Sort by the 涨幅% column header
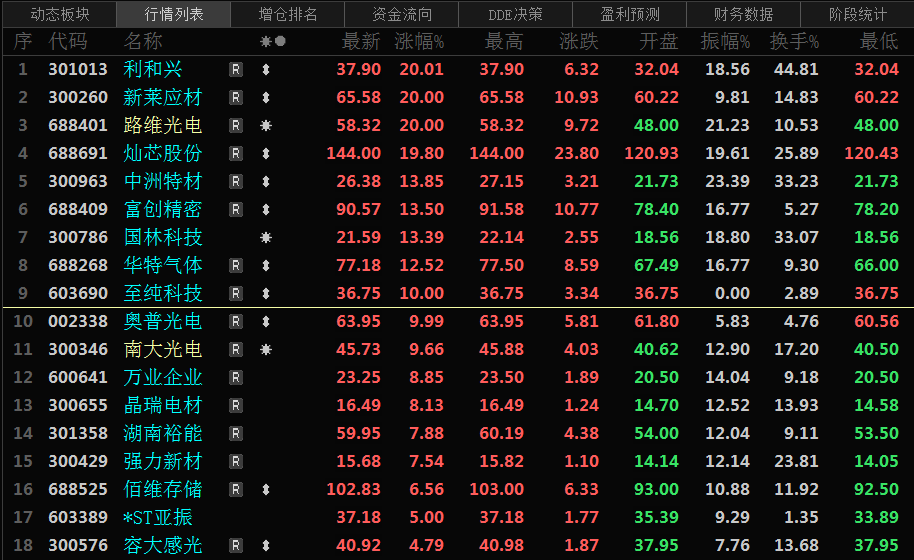Image resolution: width=914 pixels, height=560 pixels. coord(419,41)
